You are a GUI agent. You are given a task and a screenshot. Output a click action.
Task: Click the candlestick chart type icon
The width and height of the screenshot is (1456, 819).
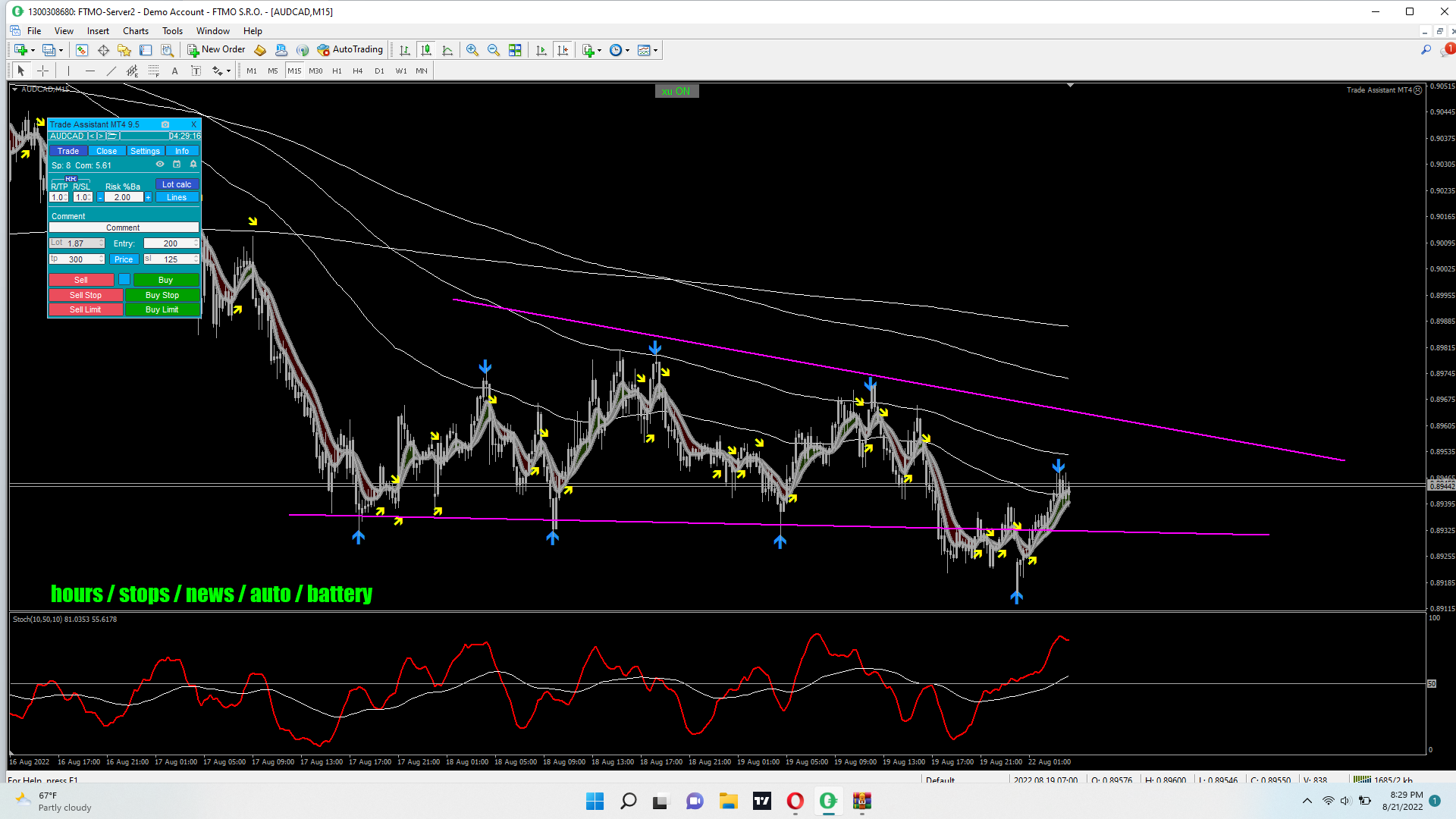[x=426, y=50]
